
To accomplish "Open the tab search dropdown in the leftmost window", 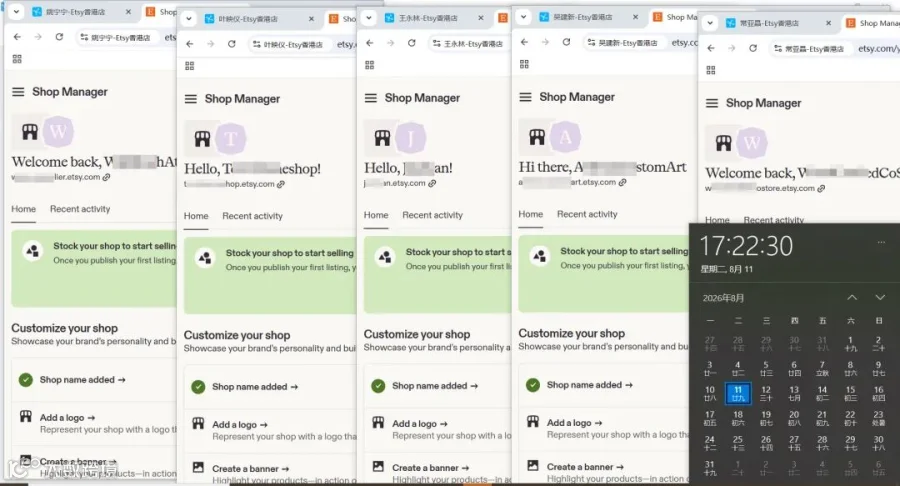I will (x=16, y=11).
